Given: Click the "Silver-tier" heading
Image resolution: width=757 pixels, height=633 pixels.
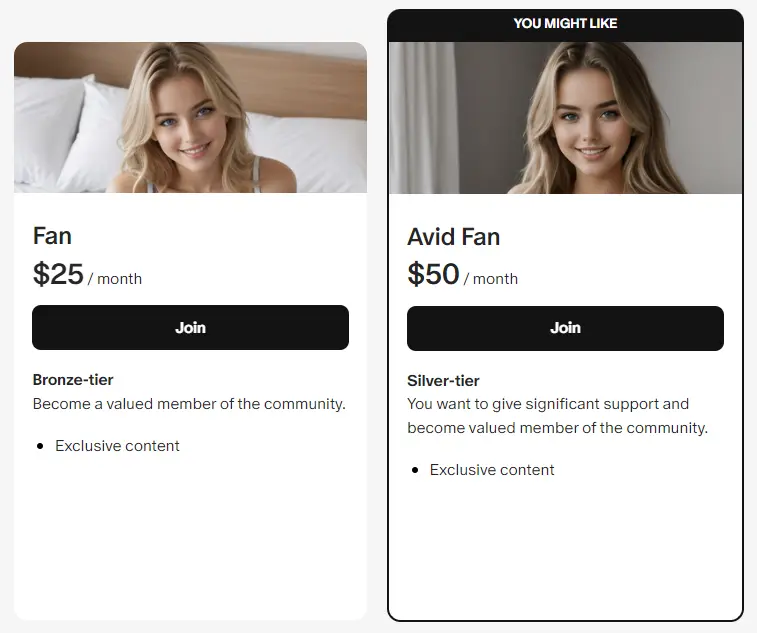Looking at the screenshot, I should pos(443,381).
